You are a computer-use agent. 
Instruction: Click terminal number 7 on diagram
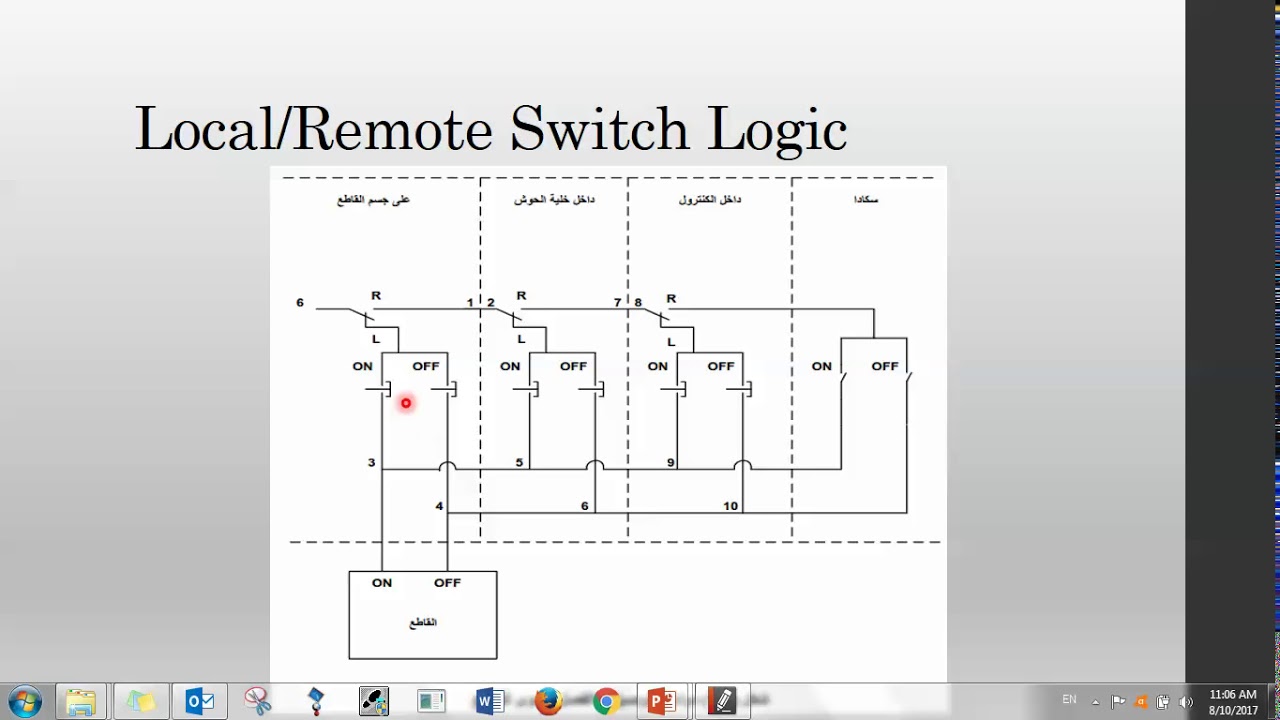coord(617,302)
